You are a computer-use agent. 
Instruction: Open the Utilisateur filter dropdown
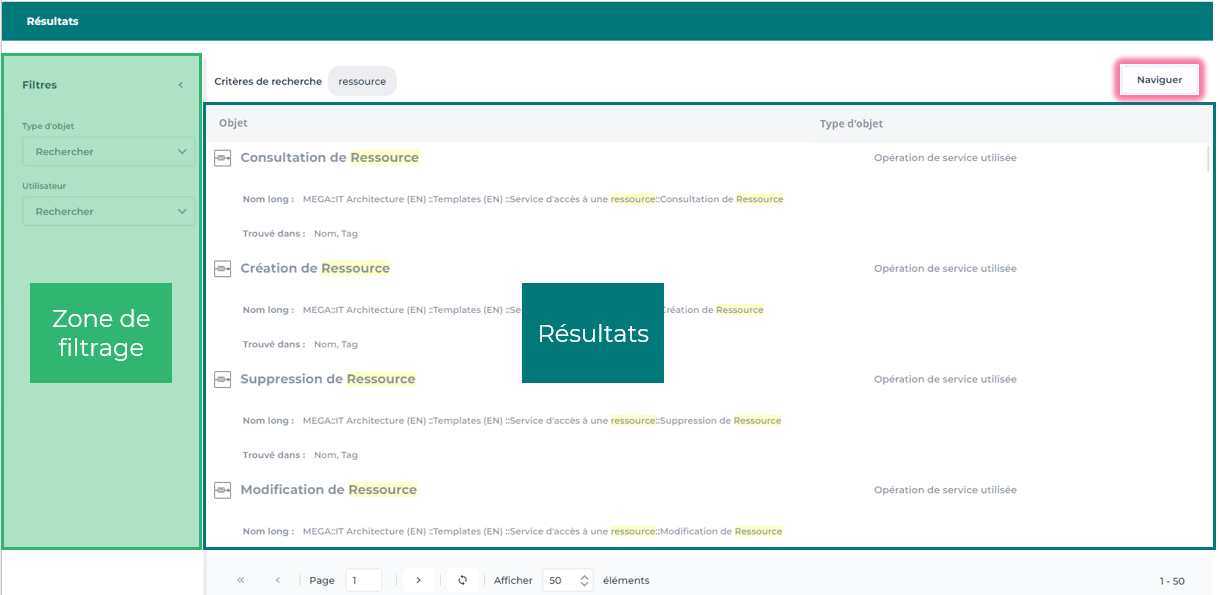pyautogui.click(x=109, y=212)
